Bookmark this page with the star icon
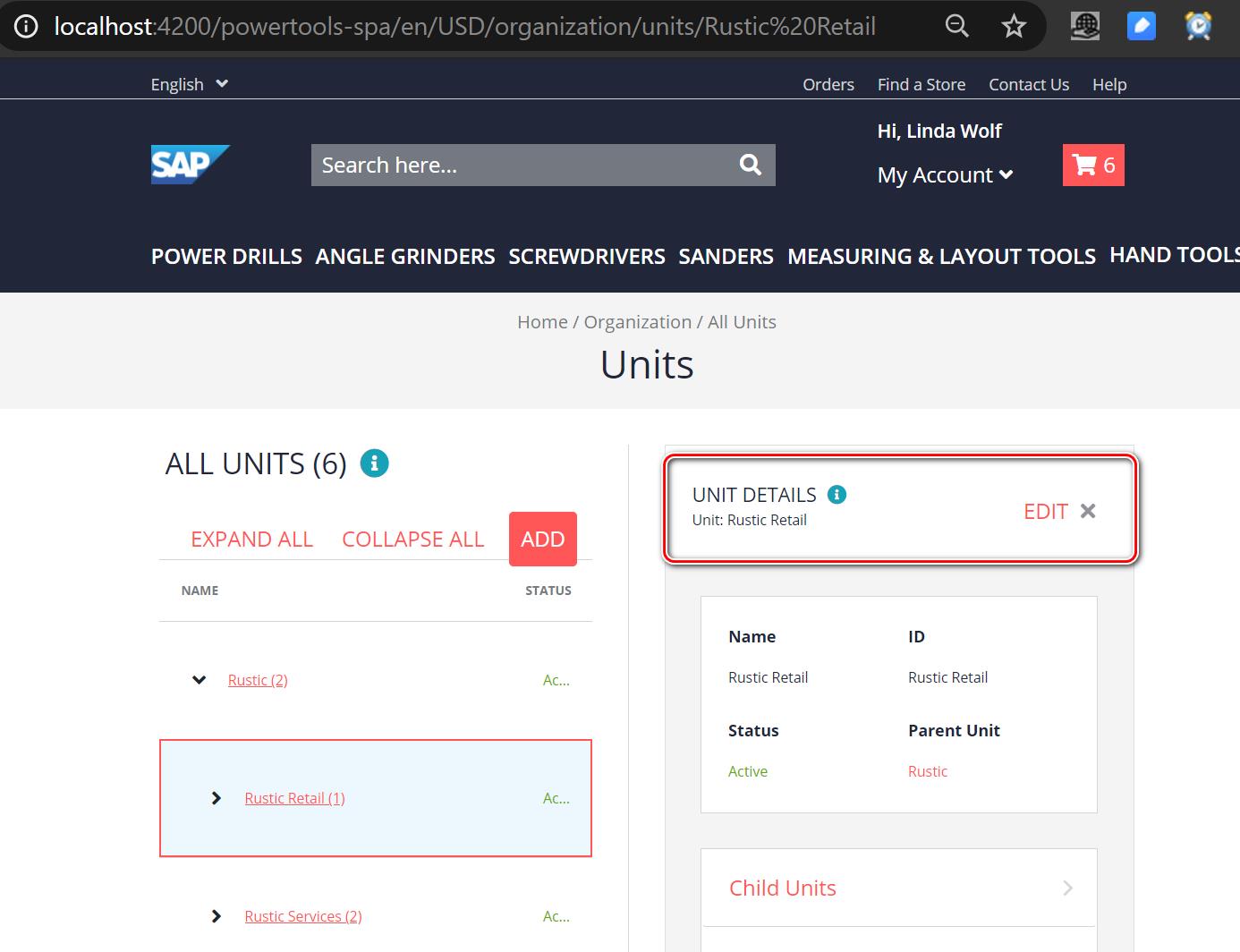This screenshot has height=952, width=1240. 1014,26
